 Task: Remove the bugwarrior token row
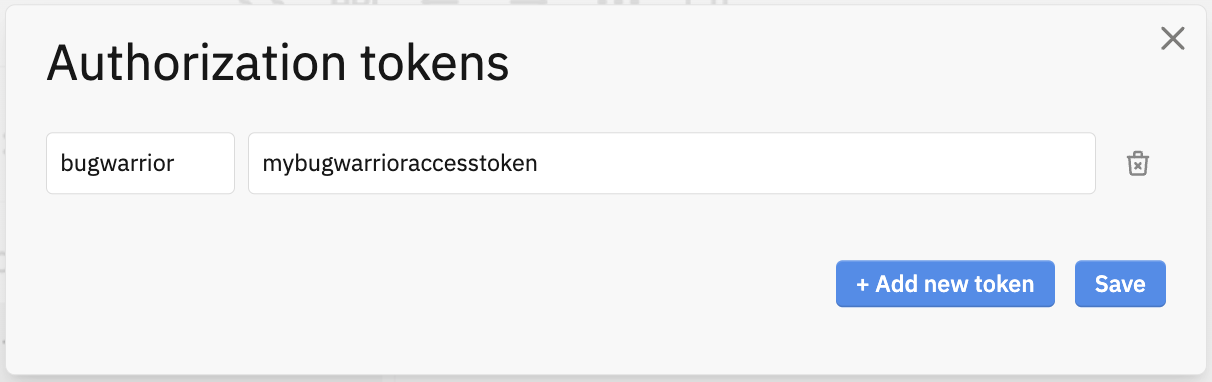pos(1138,164)
